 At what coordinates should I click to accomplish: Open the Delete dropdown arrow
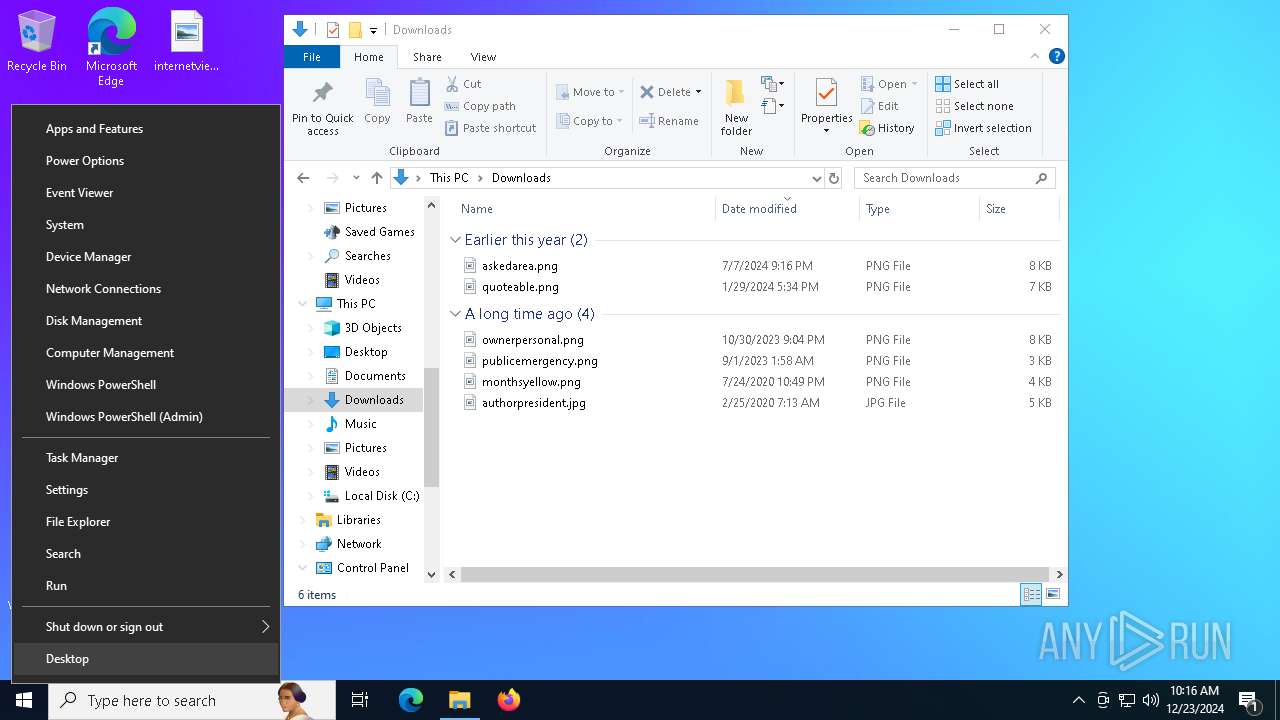point(698,92)
